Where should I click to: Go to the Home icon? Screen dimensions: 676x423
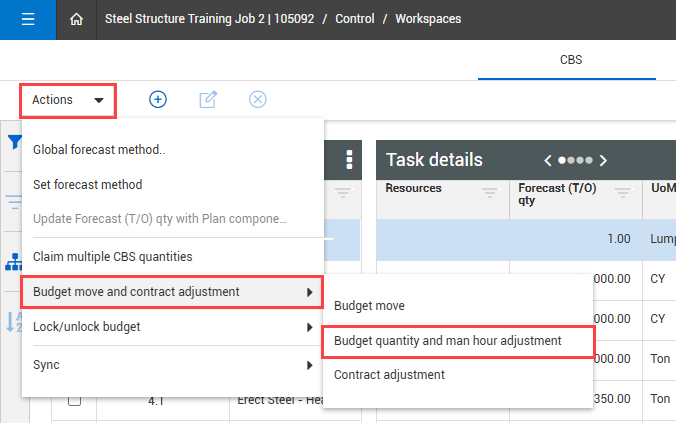77,19
